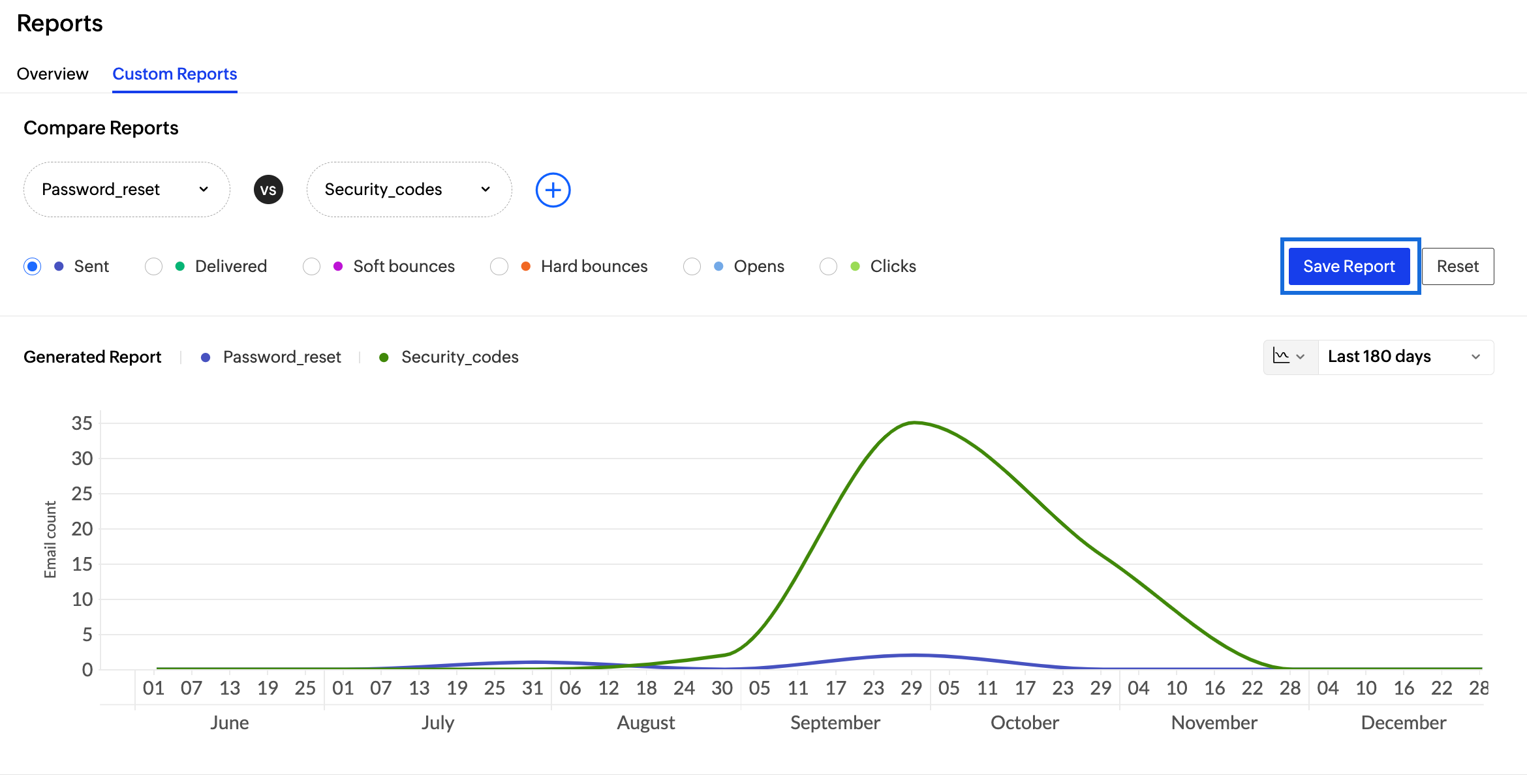Screen dimensions: 1527x784
Task: Expand the Password_reset dropdown
Action: 127,190
